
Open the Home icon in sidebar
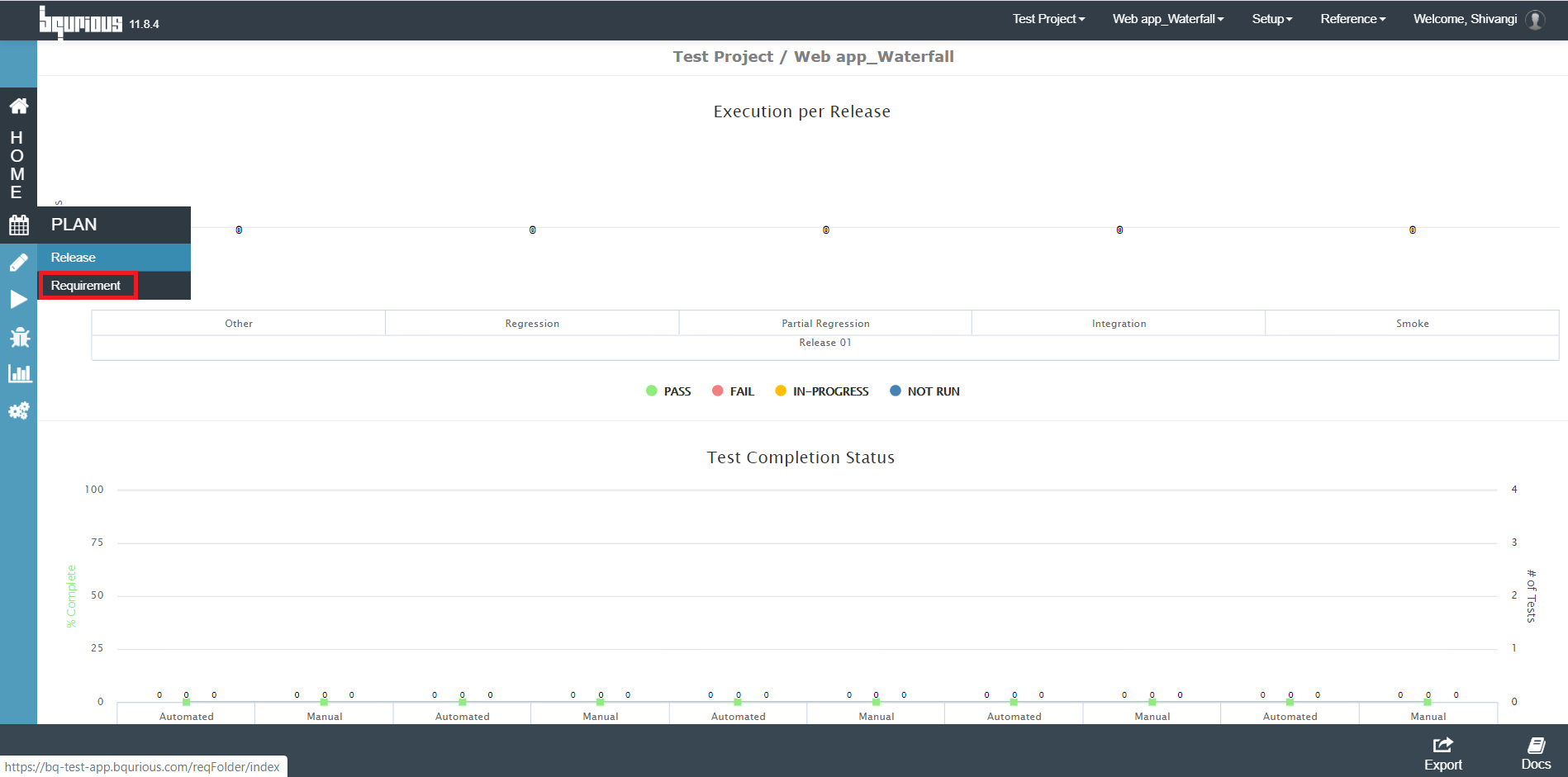pyautogui.click(x=18, y=106)
